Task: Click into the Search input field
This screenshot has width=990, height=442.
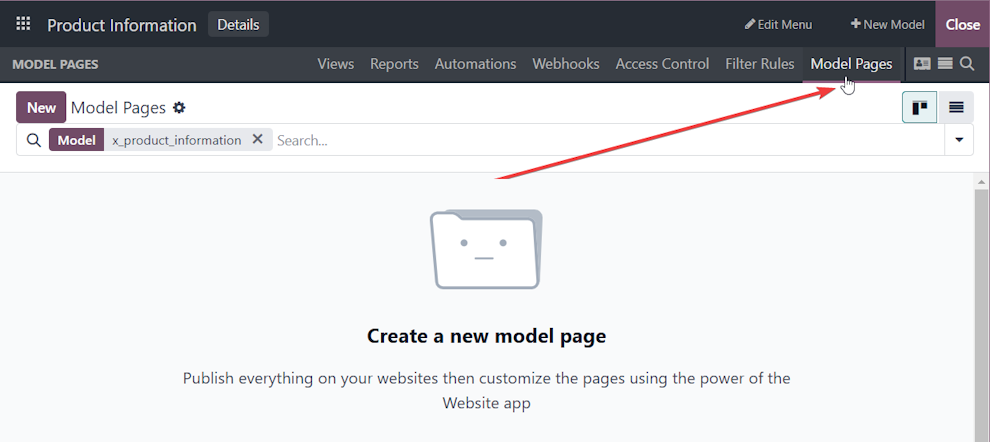Action: click(x=600, y=140)
